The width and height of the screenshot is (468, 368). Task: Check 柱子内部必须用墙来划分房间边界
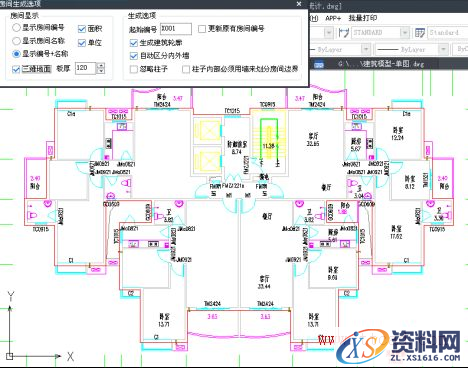tap(186, 69)
